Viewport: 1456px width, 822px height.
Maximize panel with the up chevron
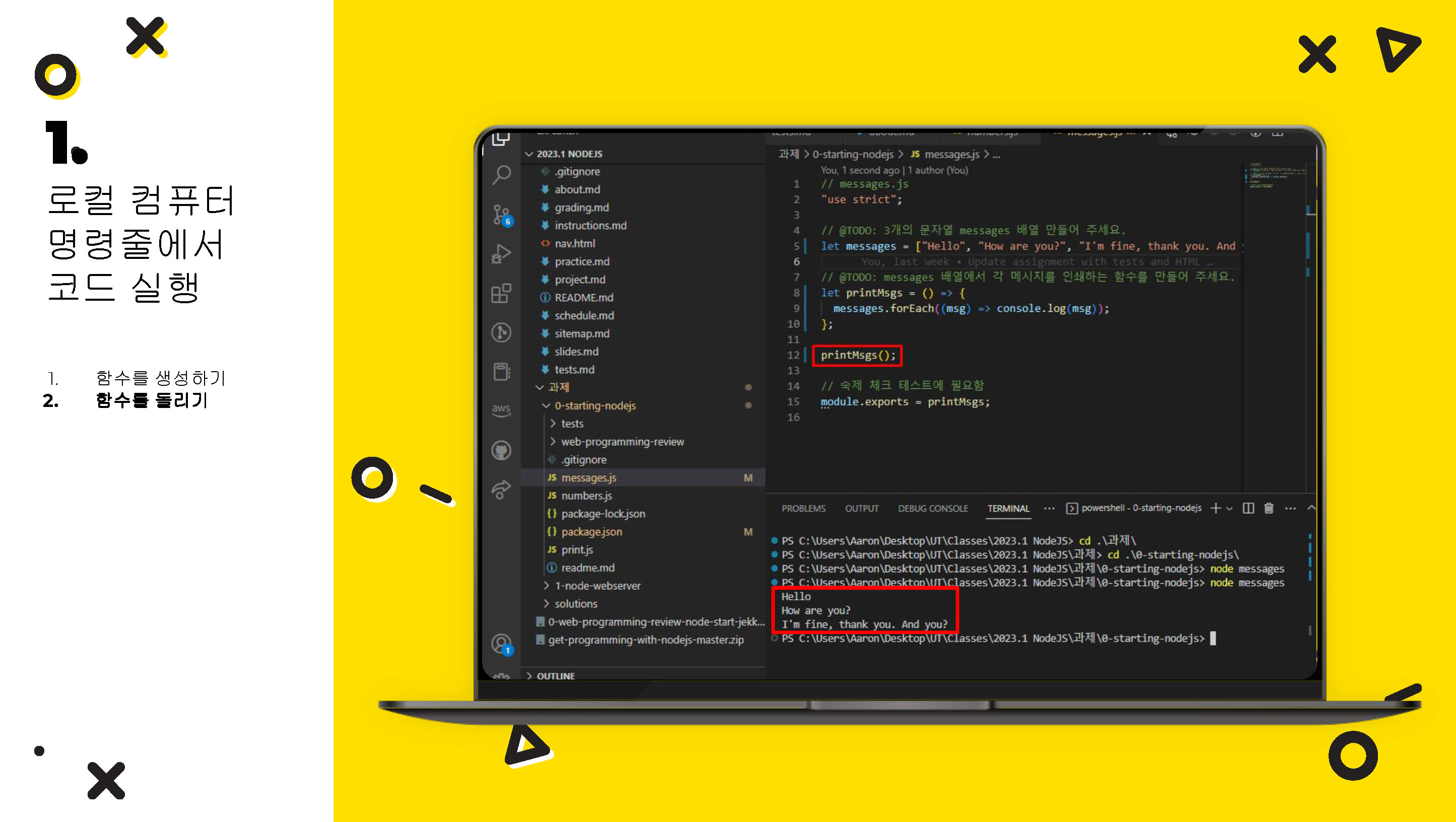1311,508
